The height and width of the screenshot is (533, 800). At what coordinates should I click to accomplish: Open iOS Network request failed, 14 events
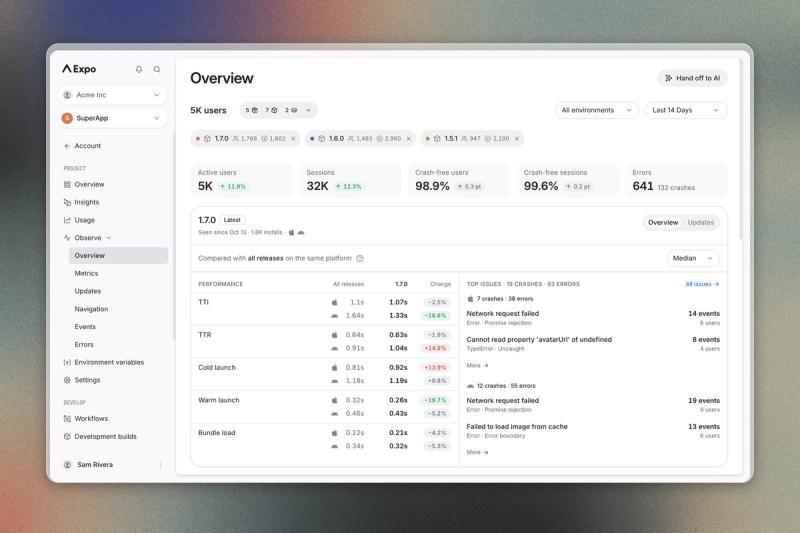click(x=593, y=318)
